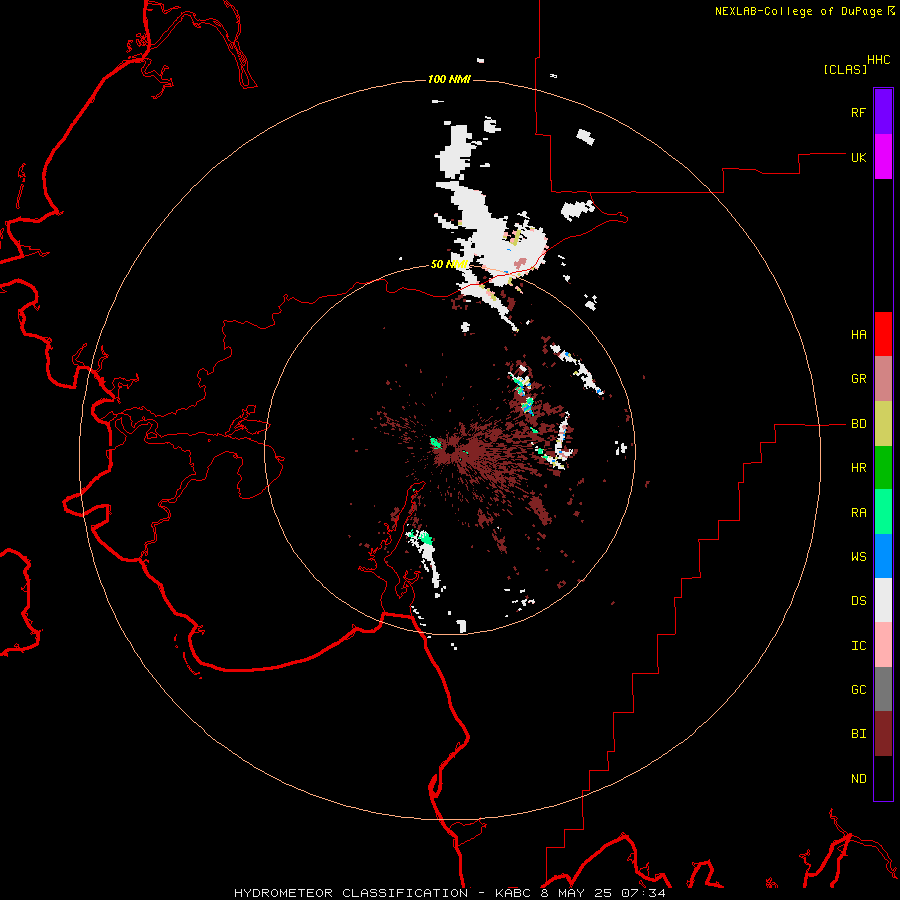This screenshot has width=900, height=900.
Task: Click the BD legend label
Action: pos(859,424)
